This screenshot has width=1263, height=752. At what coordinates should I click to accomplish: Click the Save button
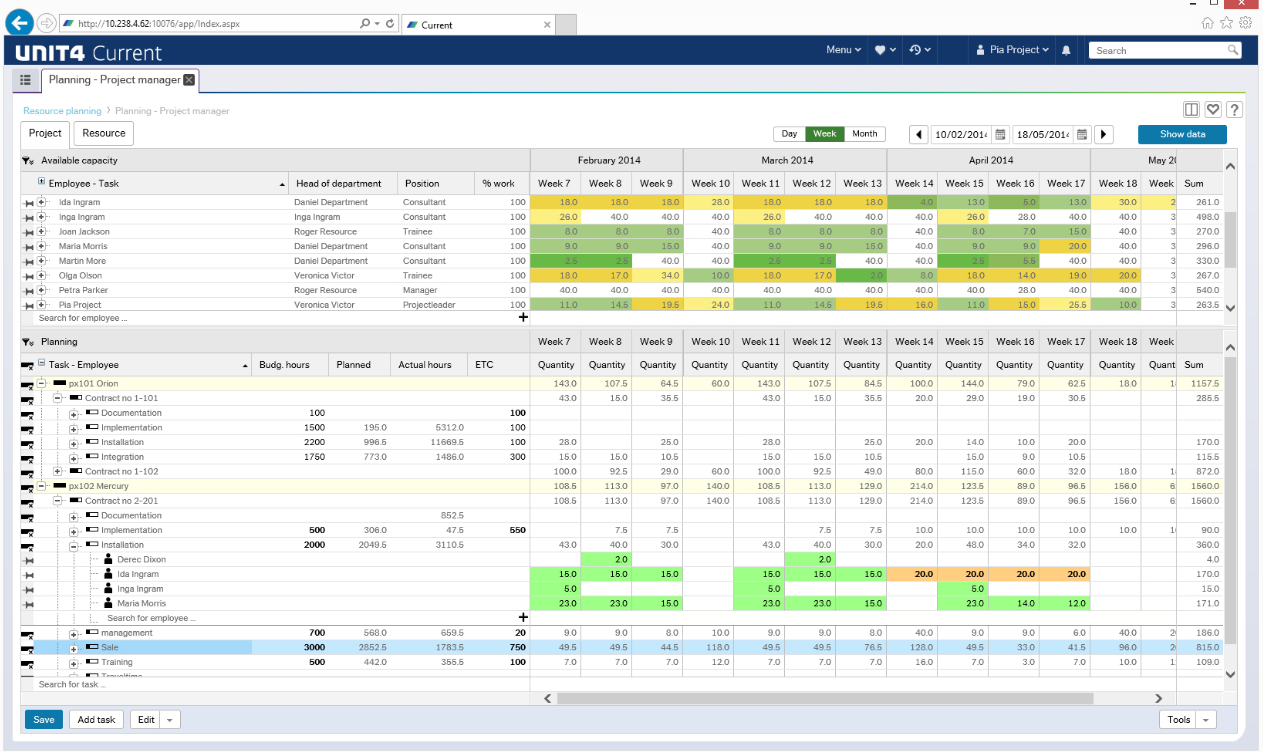point(44,720)
